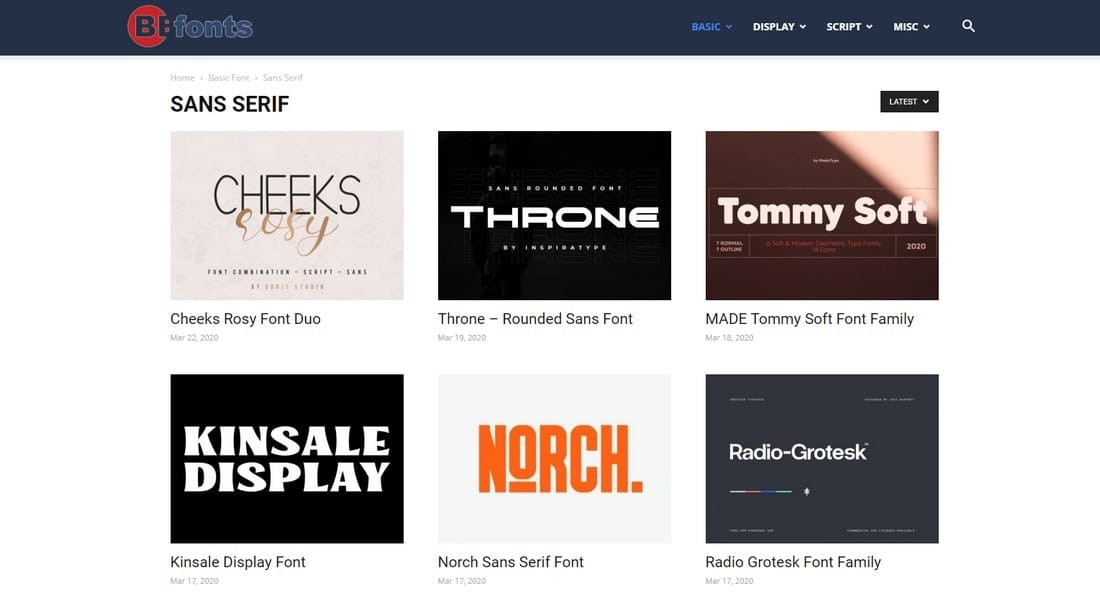
Task: Open Throne – Rounded Sans Font title
Action: click(x=535, y=319)
